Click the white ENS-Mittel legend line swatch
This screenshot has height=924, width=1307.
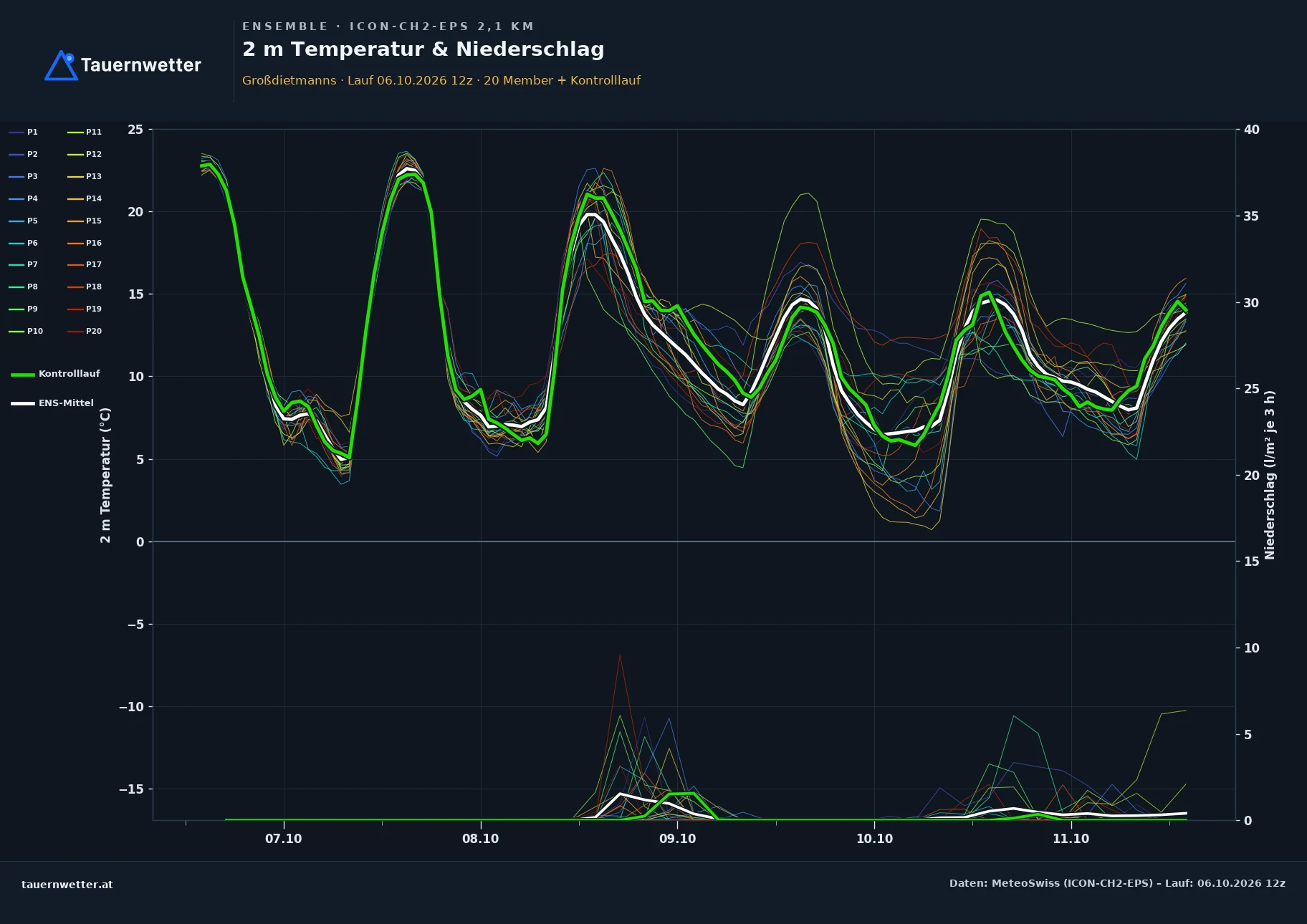tap(23, 403)
